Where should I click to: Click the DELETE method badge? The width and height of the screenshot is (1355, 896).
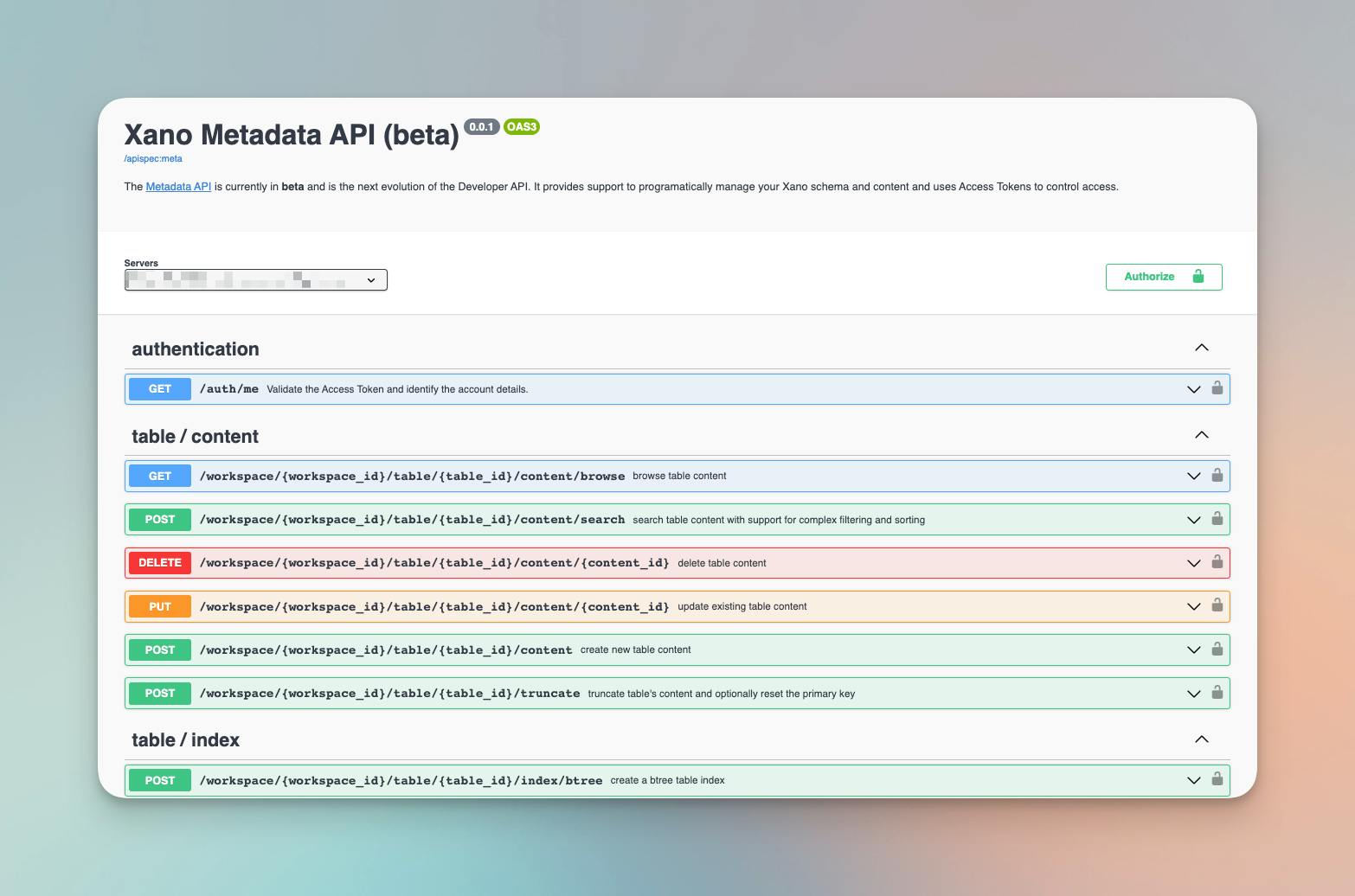[160, 563]
